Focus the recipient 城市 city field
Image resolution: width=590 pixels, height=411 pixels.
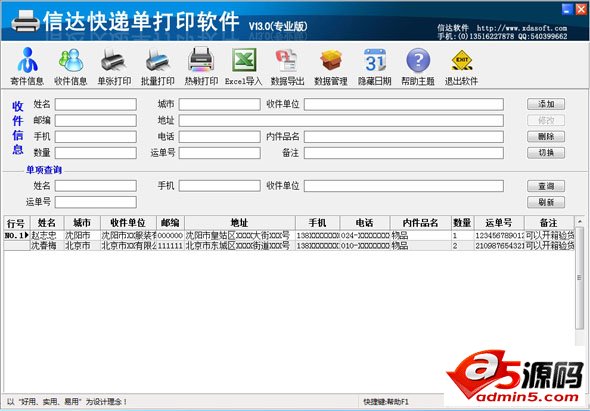point(219,104)
